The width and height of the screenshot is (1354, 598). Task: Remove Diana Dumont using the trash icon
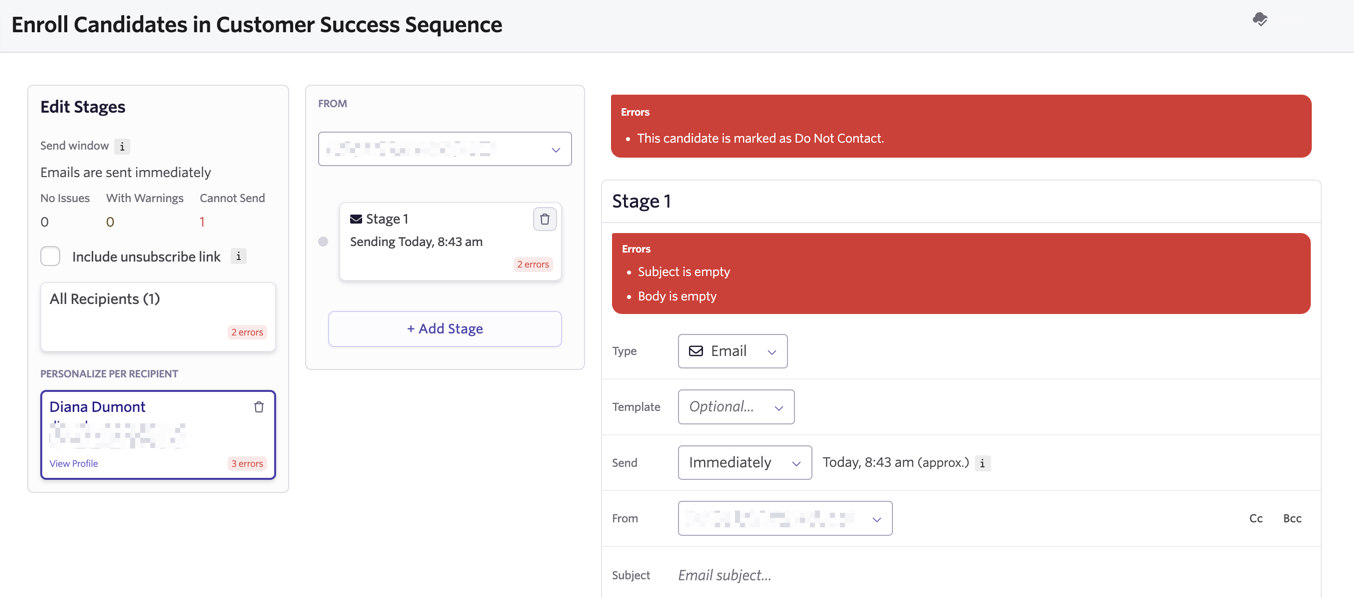tap(259, 407)
